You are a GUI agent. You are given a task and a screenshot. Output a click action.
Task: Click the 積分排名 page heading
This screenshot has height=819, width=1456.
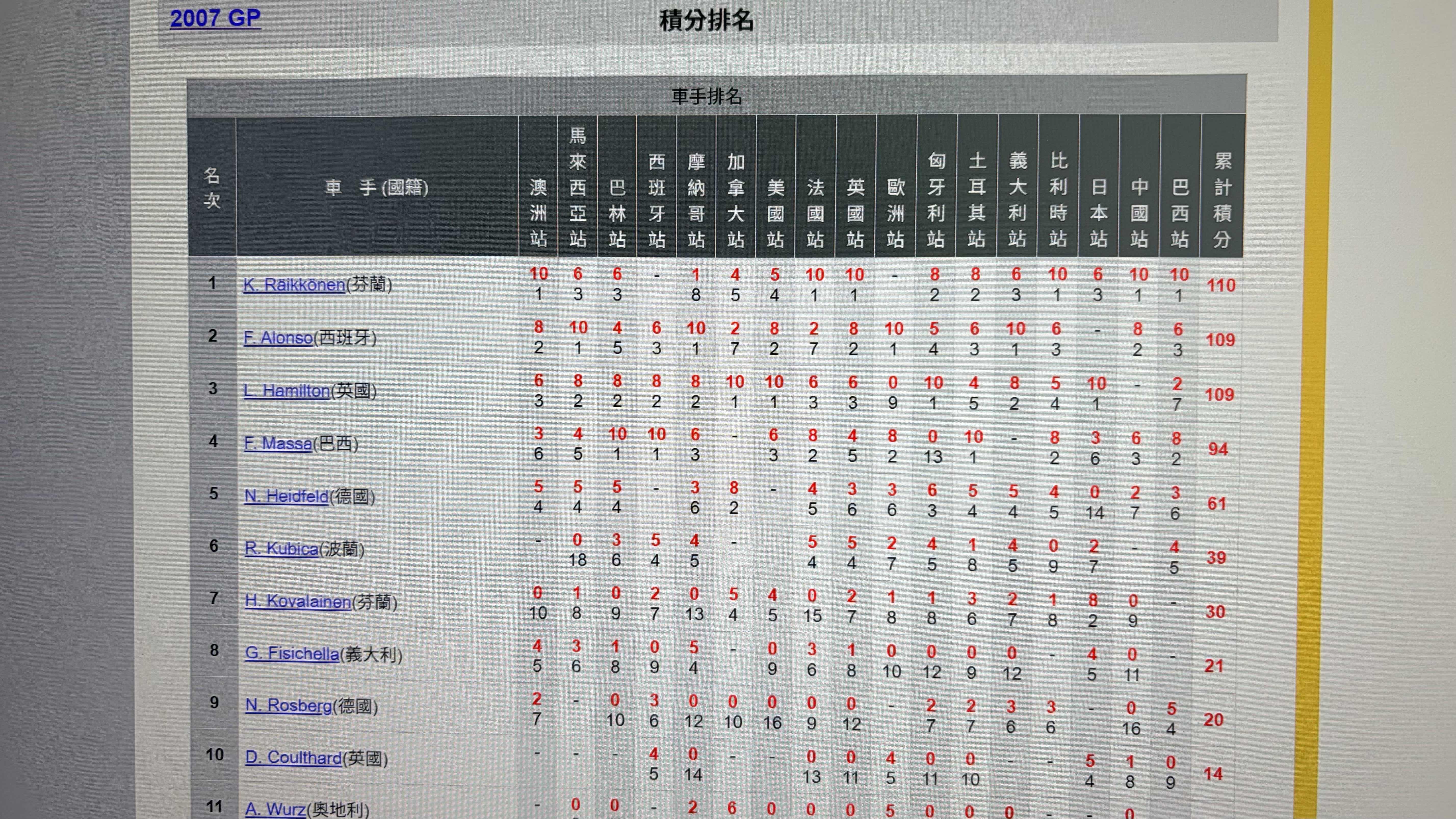707,21
